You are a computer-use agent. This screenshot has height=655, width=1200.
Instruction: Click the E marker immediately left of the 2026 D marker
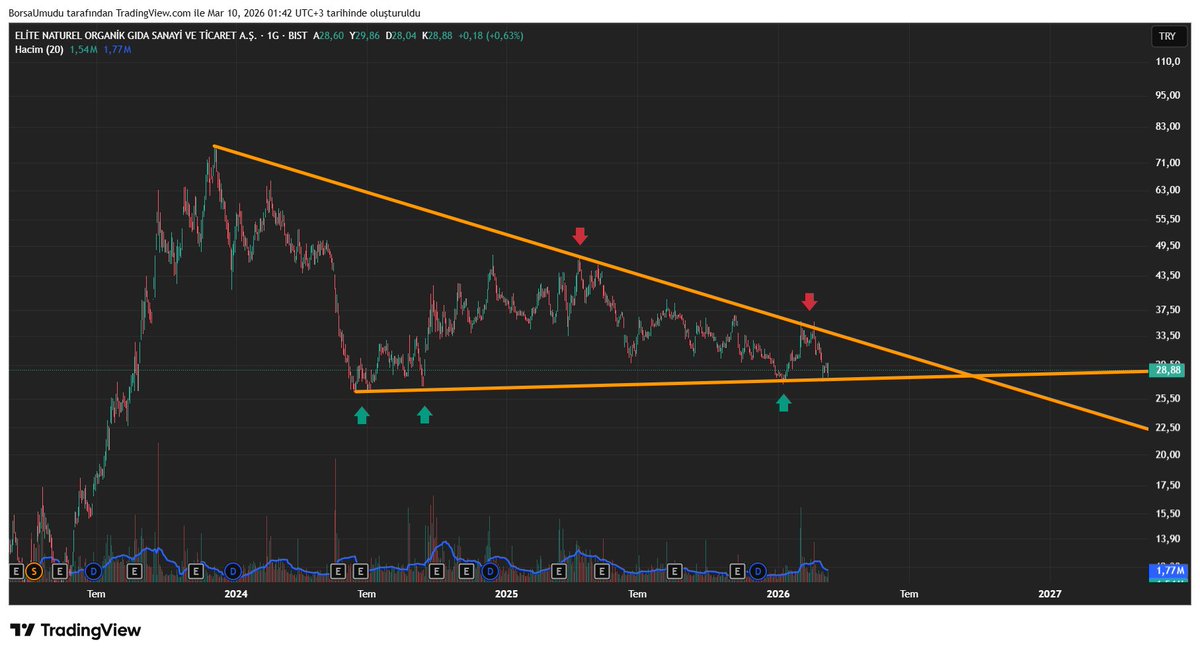(x=737, y=571)
